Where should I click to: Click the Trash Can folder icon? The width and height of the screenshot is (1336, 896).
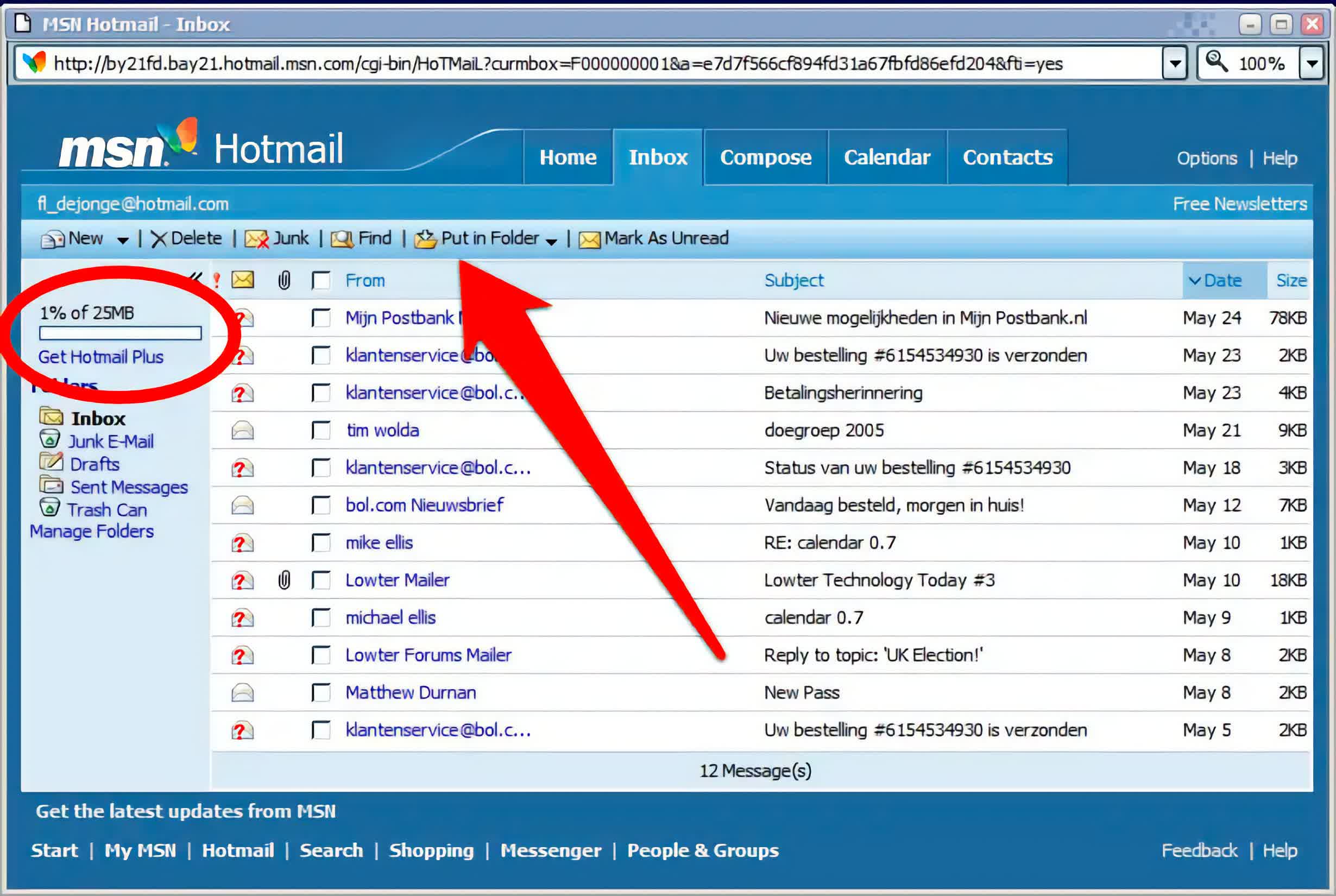[x=50, y=507]
